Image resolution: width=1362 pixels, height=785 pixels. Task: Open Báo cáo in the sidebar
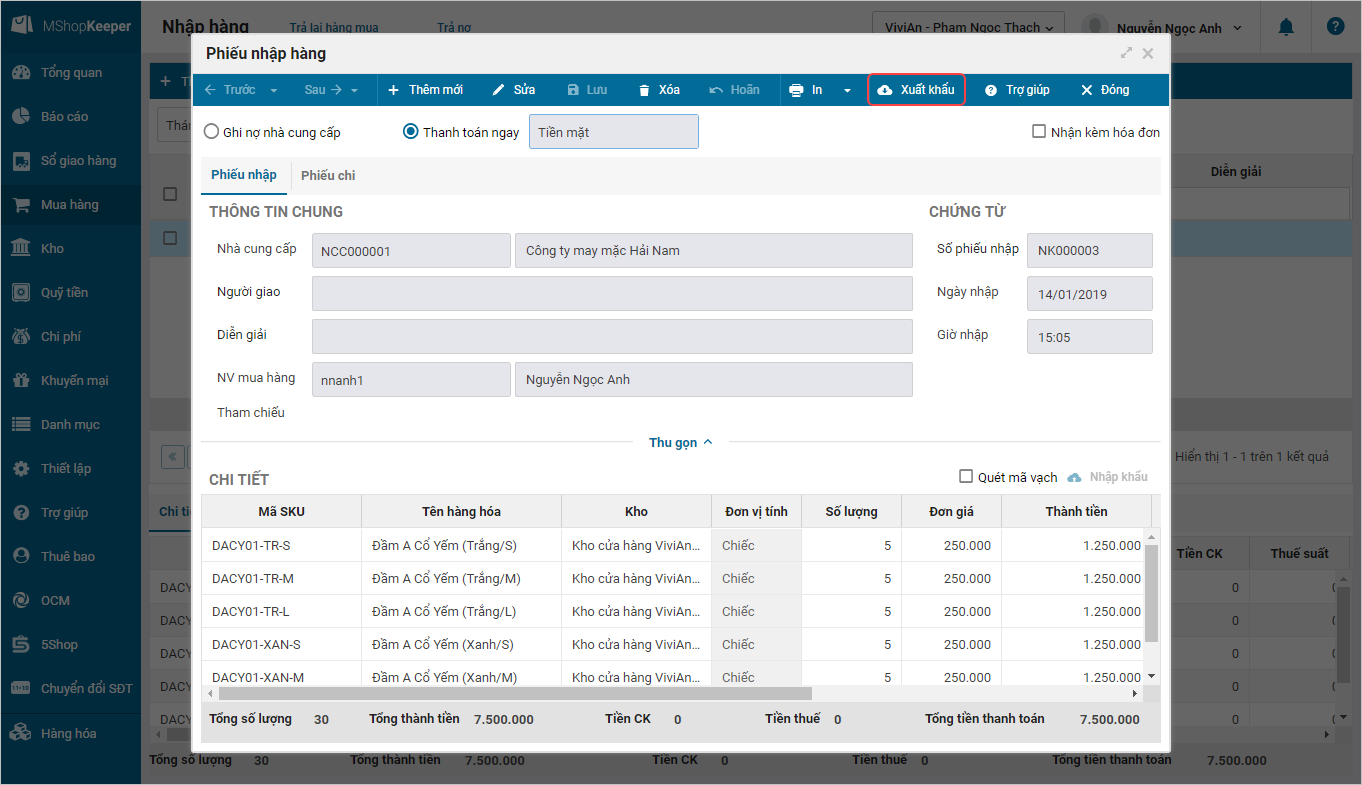tap(64, 117)
